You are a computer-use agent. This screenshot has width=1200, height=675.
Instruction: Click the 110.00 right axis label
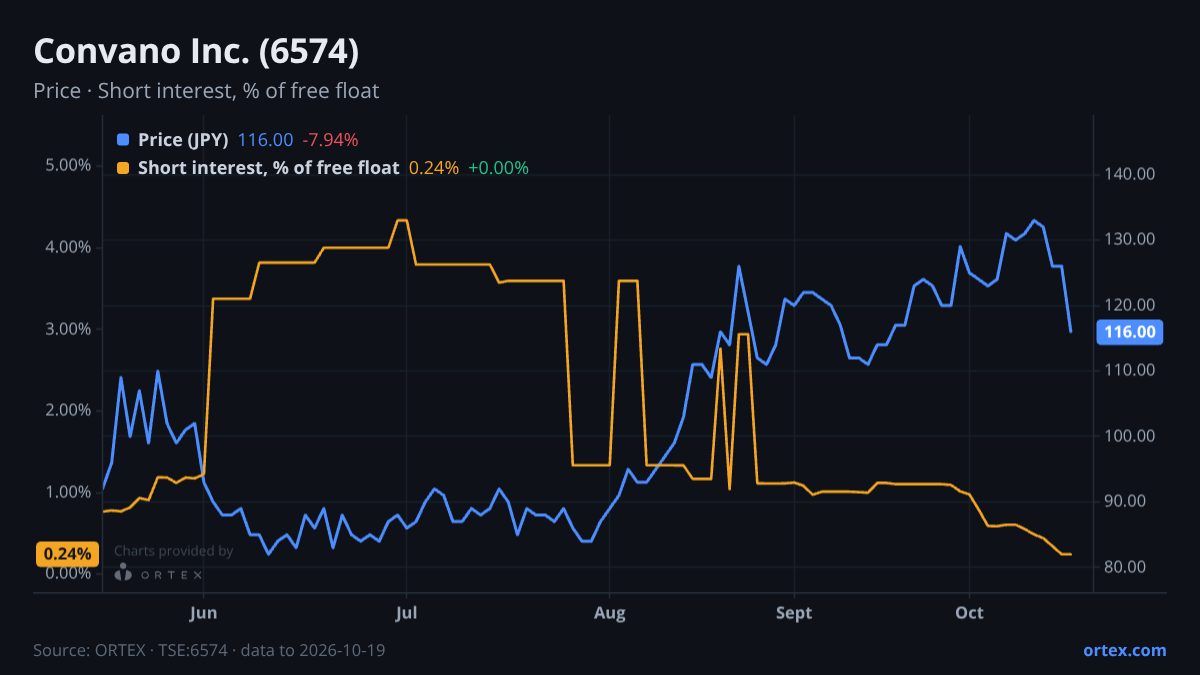coord(1130,370)
